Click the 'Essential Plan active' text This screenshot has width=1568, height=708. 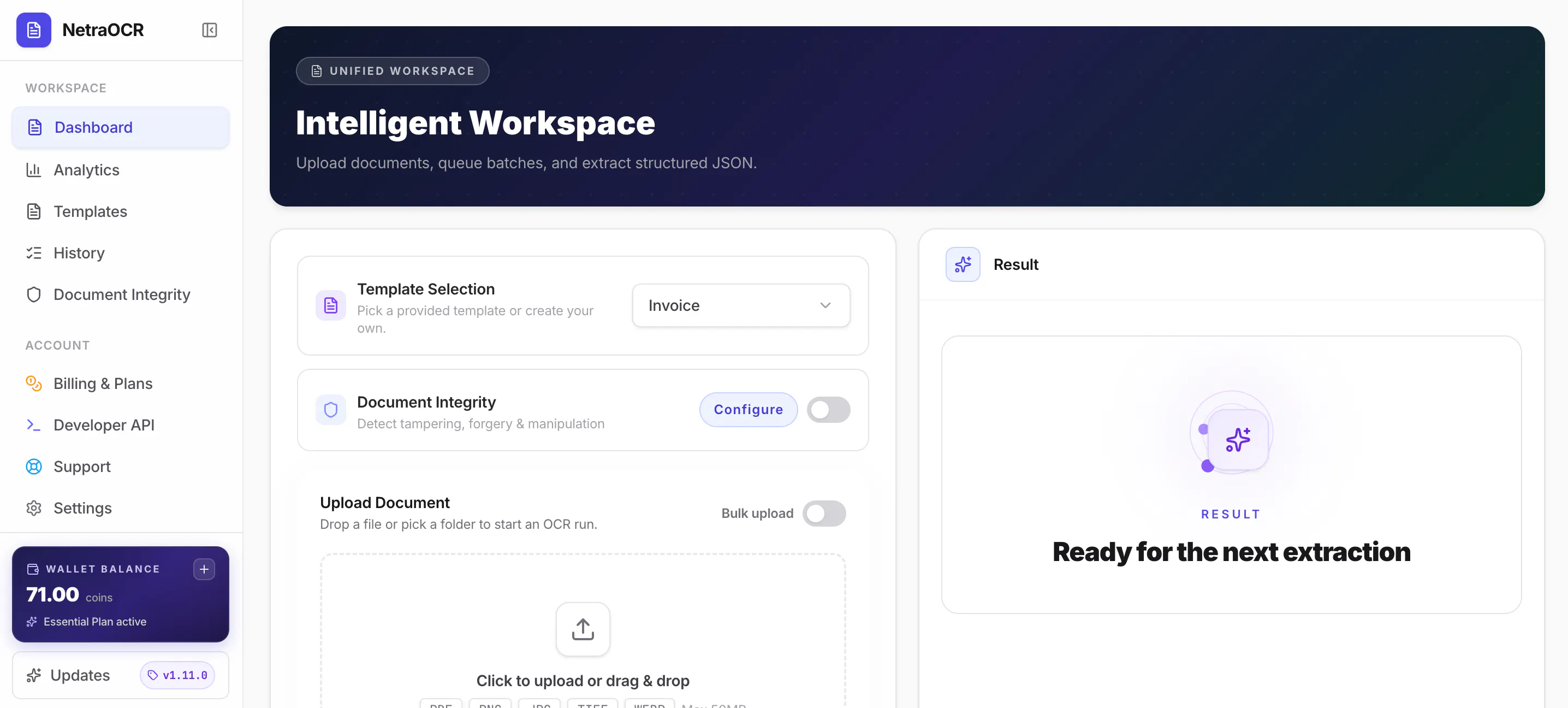click(x=95, y=622)
